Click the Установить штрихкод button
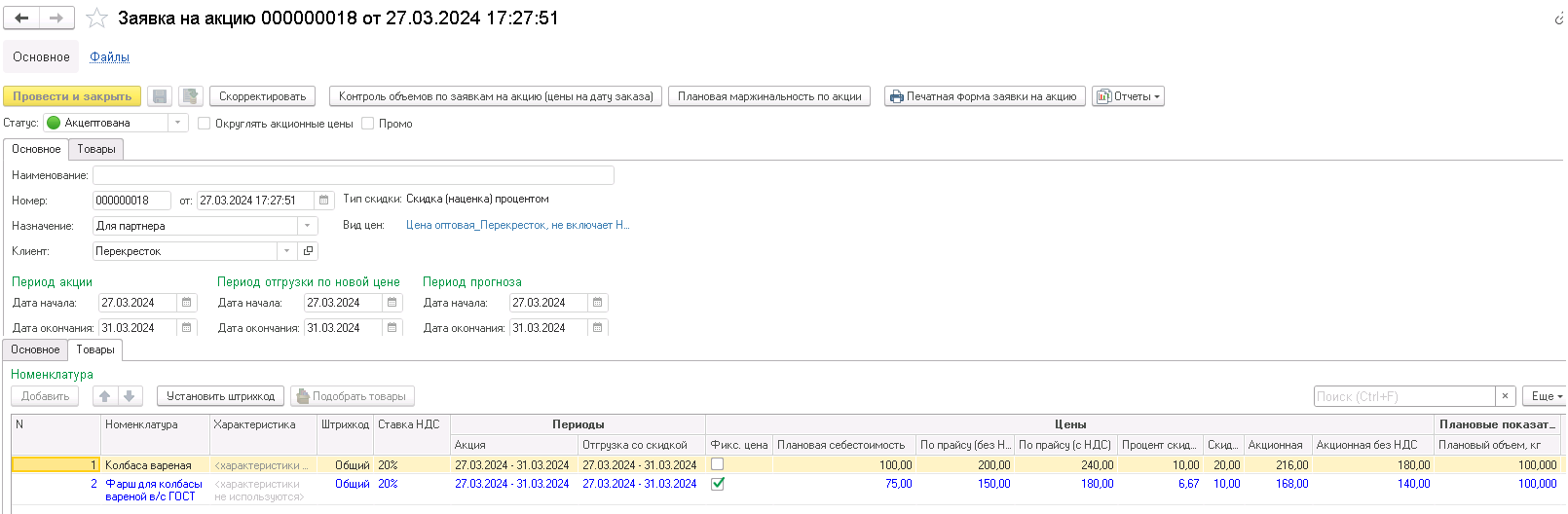1568x514 pixels. click(x=220, y=396)
